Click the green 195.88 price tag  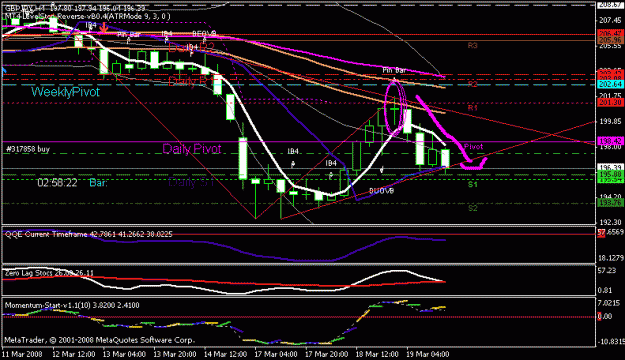(610, 174)
